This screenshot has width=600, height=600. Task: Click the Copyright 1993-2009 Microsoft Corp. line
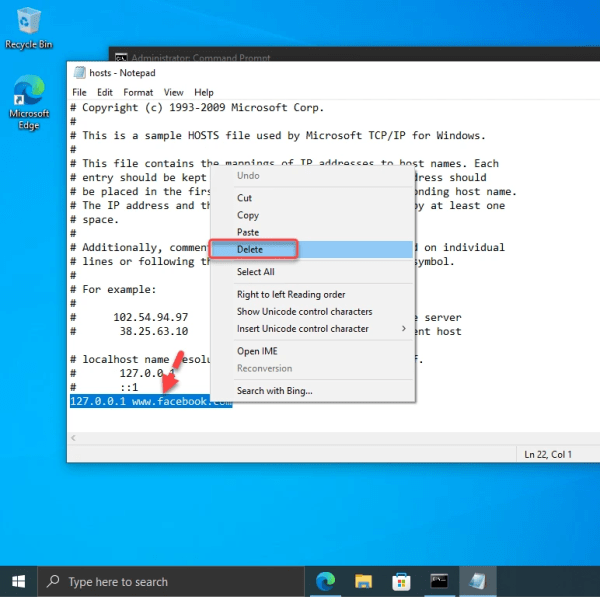197,108
